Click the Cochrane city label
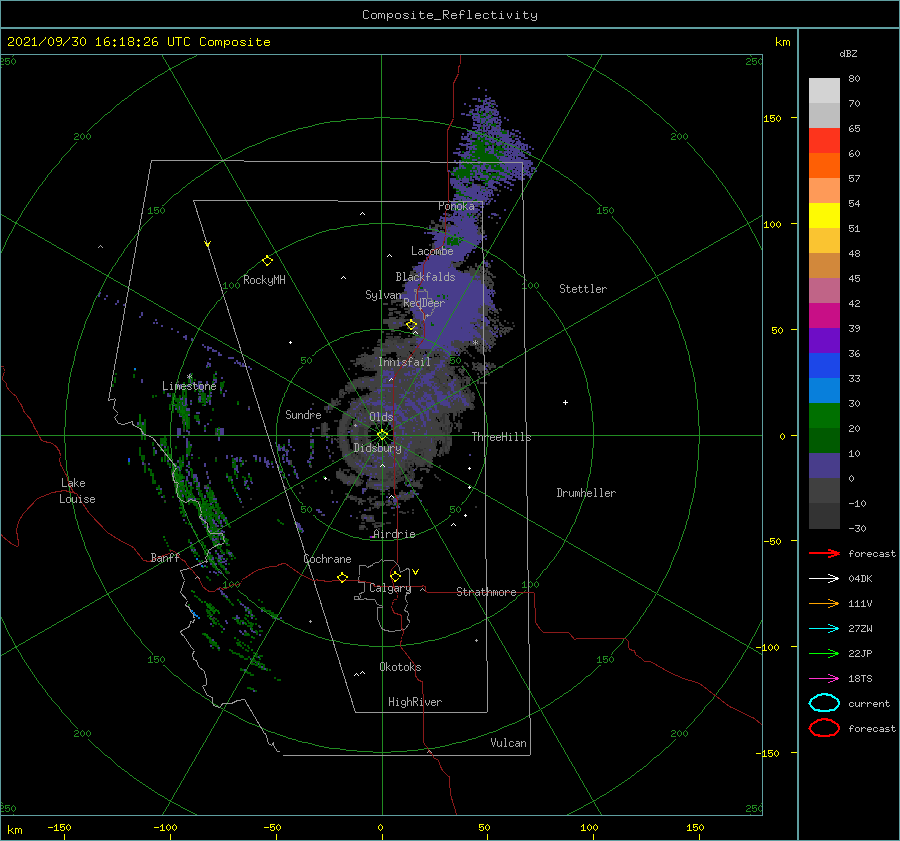The width and height of the screenshot is (900, 841). point(327,559)
